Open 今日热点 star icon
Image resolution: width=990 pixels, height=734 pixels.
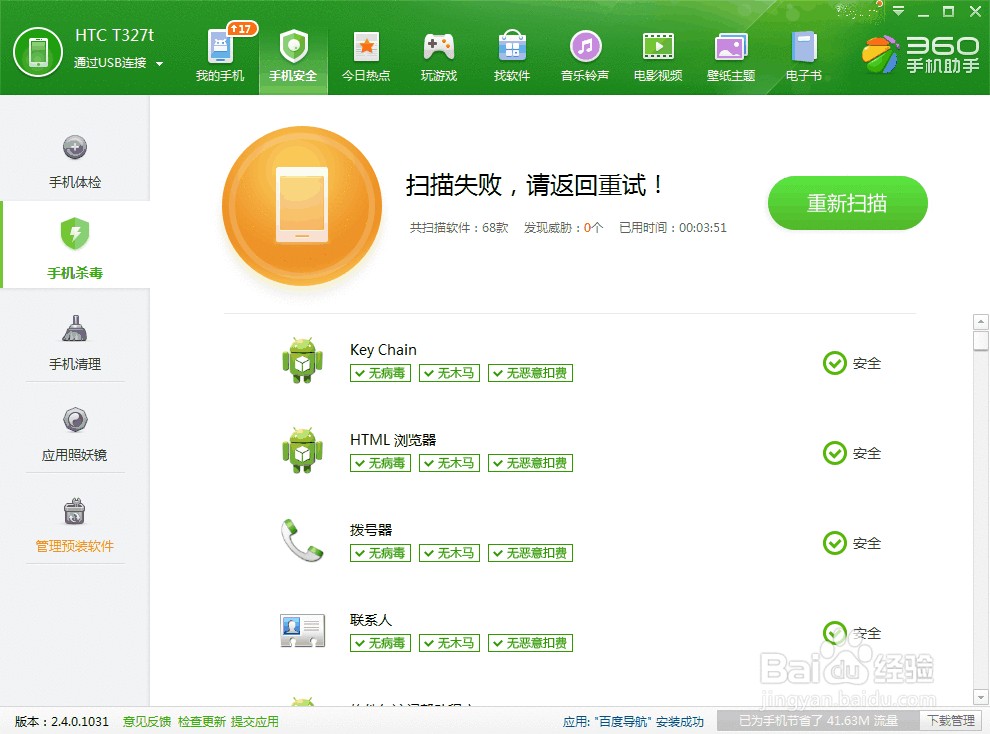click(x=366, y=46)
